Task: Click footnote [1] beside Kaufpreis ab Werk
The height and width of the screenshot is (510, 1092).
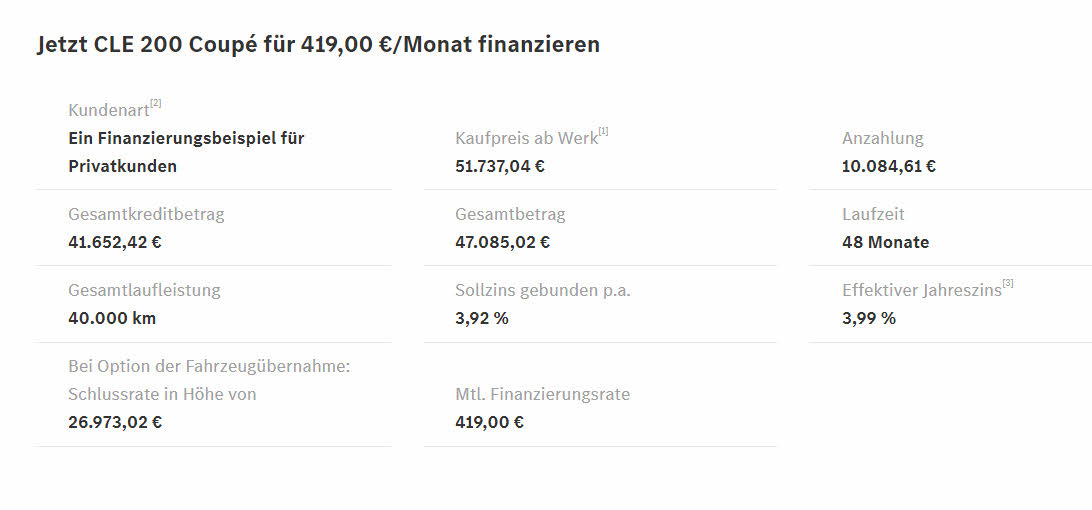Action: [x=604, y=131]
